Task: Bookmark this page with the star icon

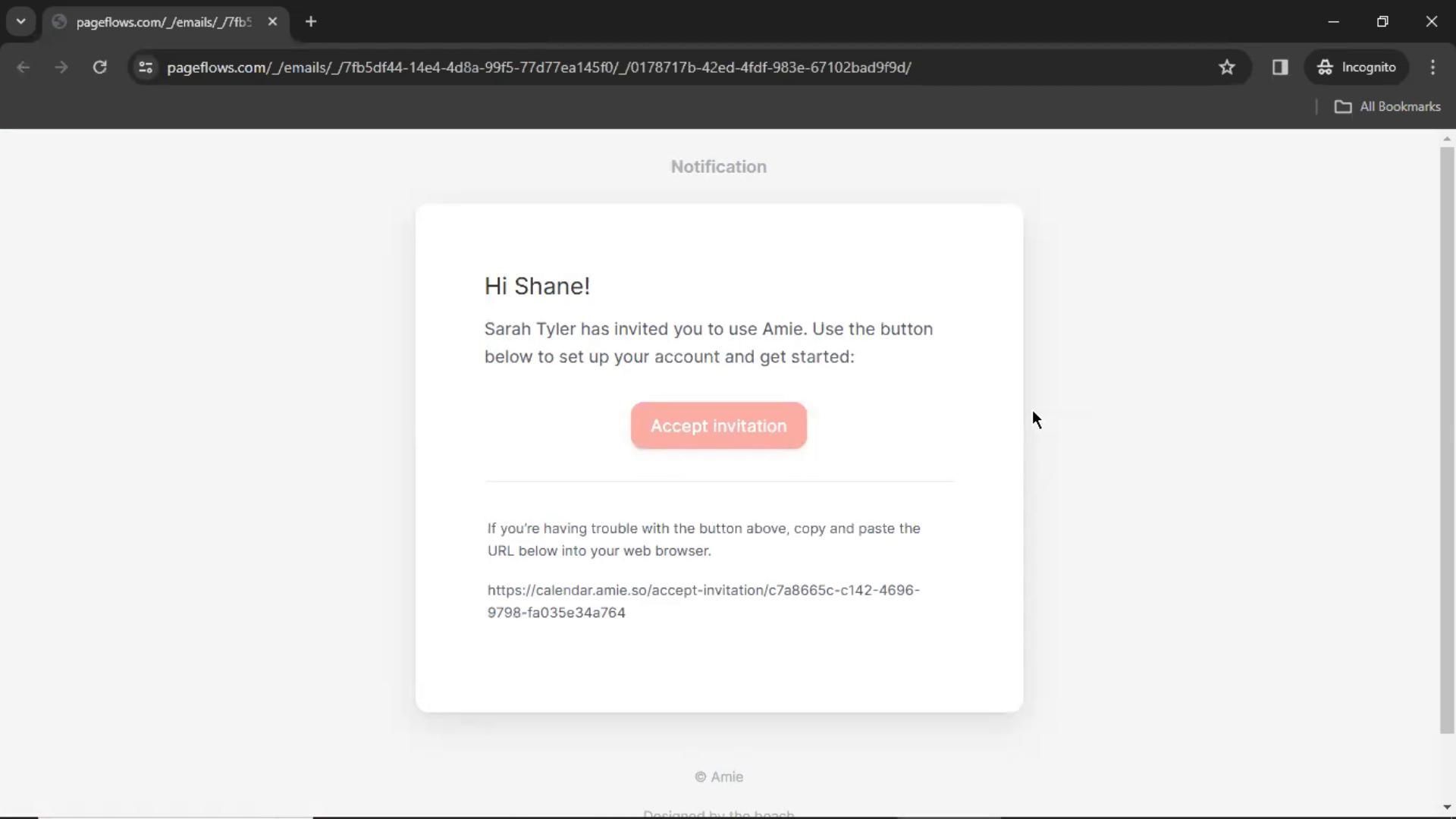Action: click(1226, 67)
